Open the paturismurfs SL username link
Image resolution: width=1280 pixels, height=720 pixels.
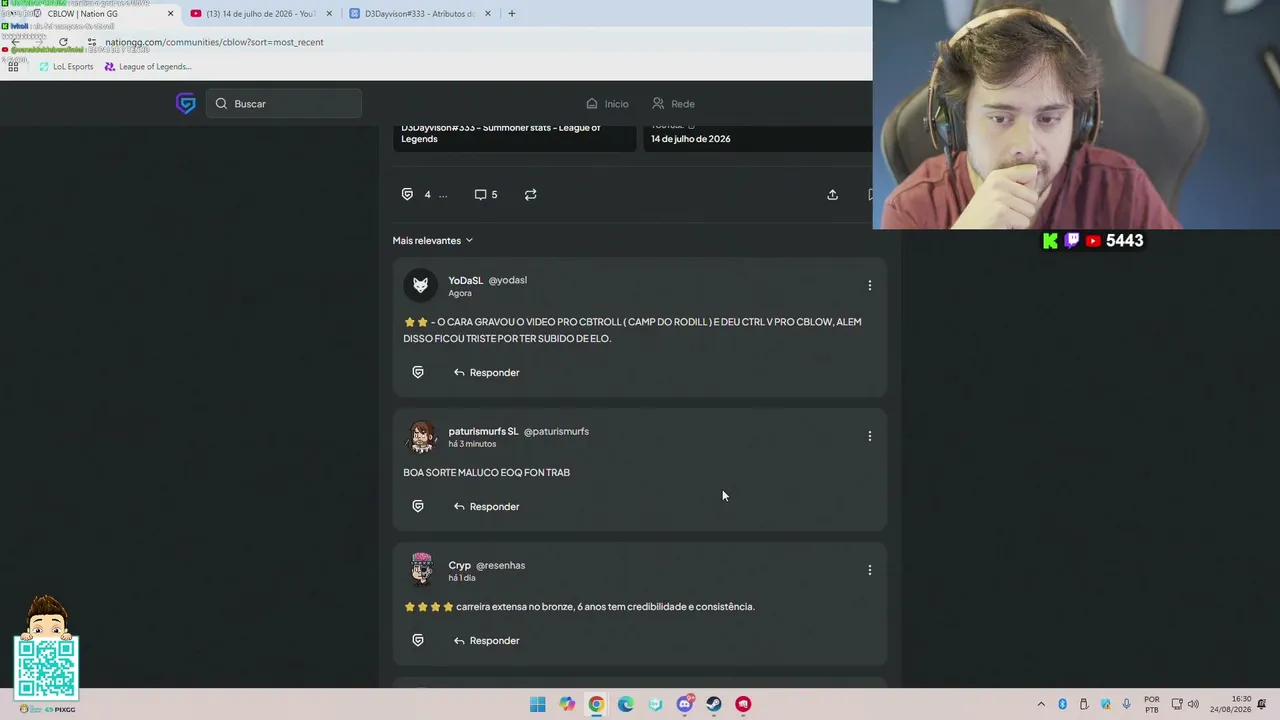coord(483,431)
